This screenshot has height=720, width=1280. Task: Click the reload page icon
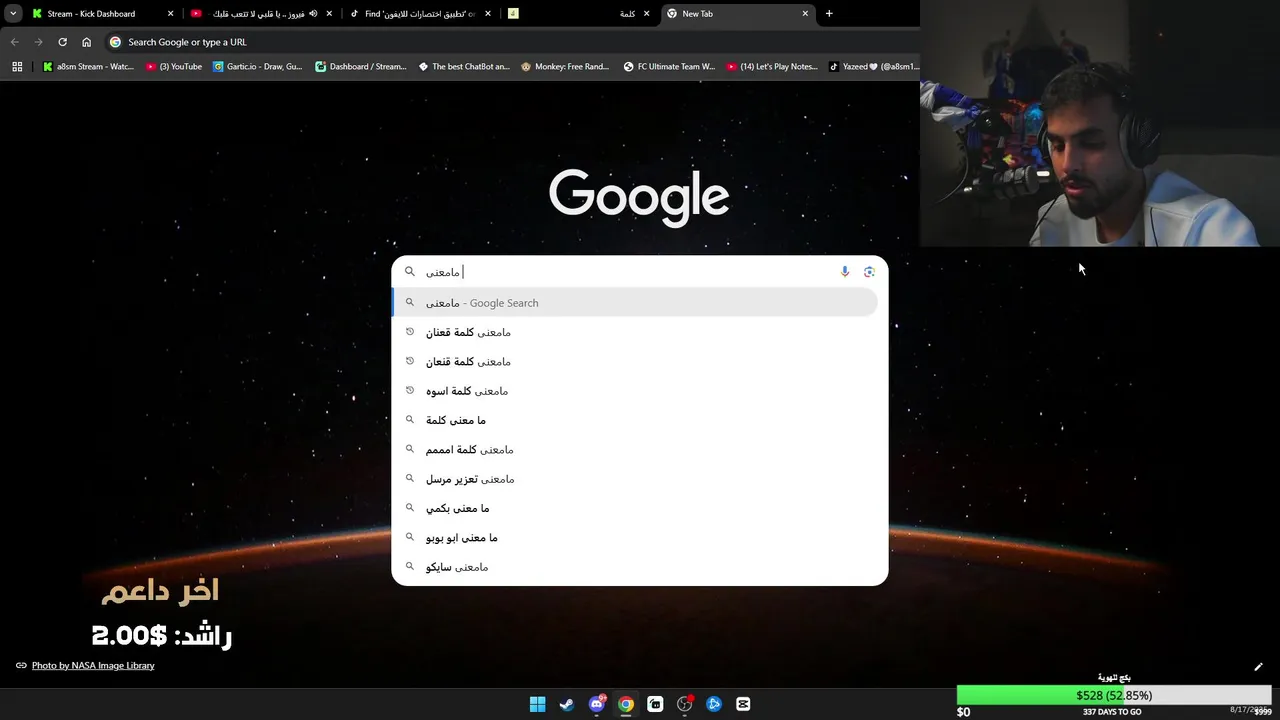pyautogui.click(x=62, y=42)
